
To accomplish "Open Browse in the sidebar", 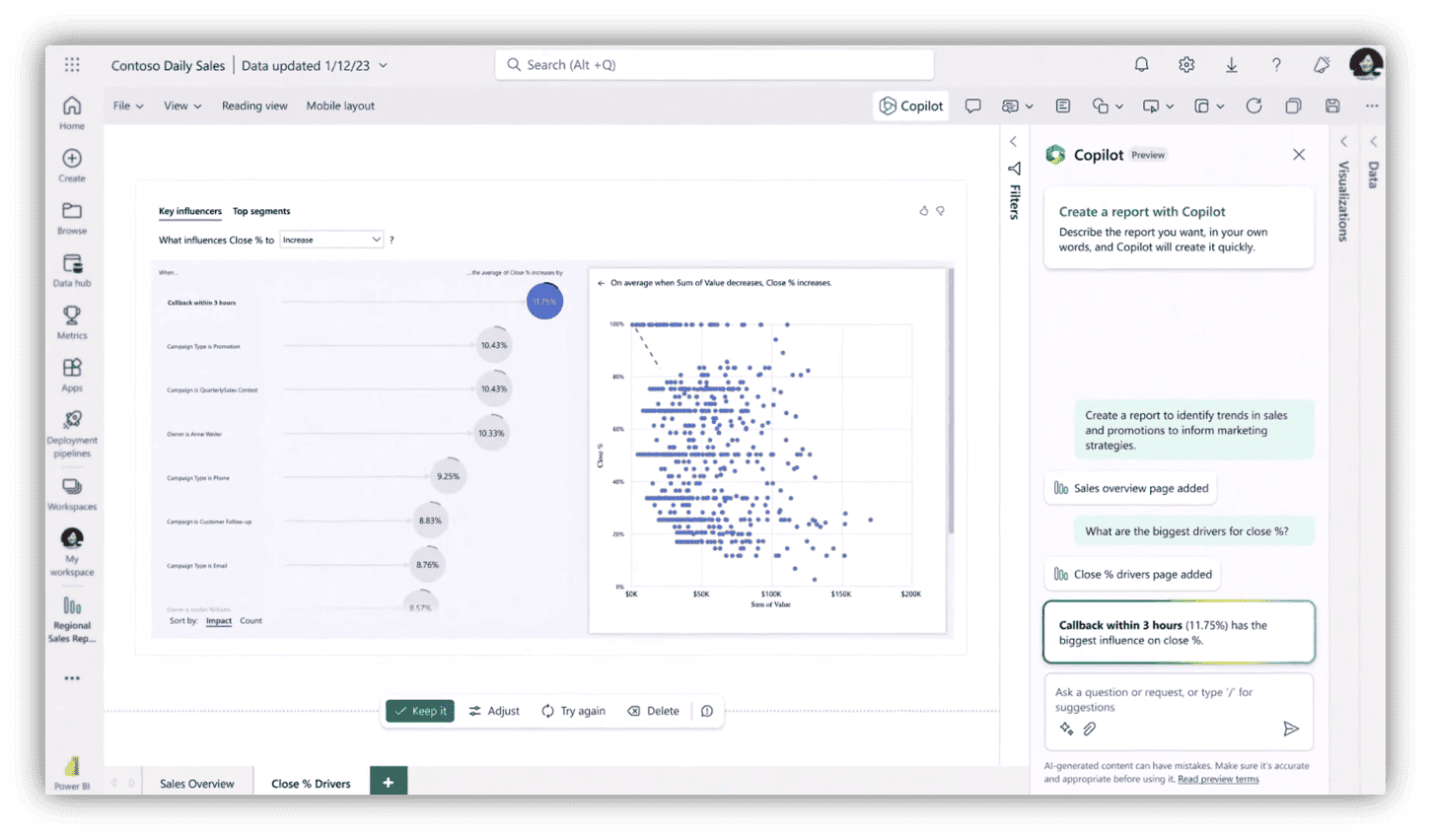I will coord(72,218).
